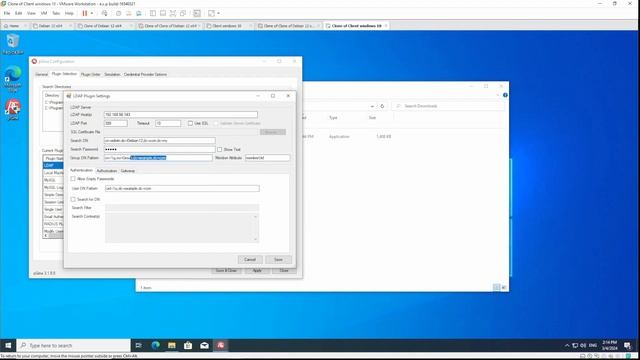The height and width of the screenshot is (360, 640).
Task: Open the power options dropdown arrow
Action: [92, 13]
